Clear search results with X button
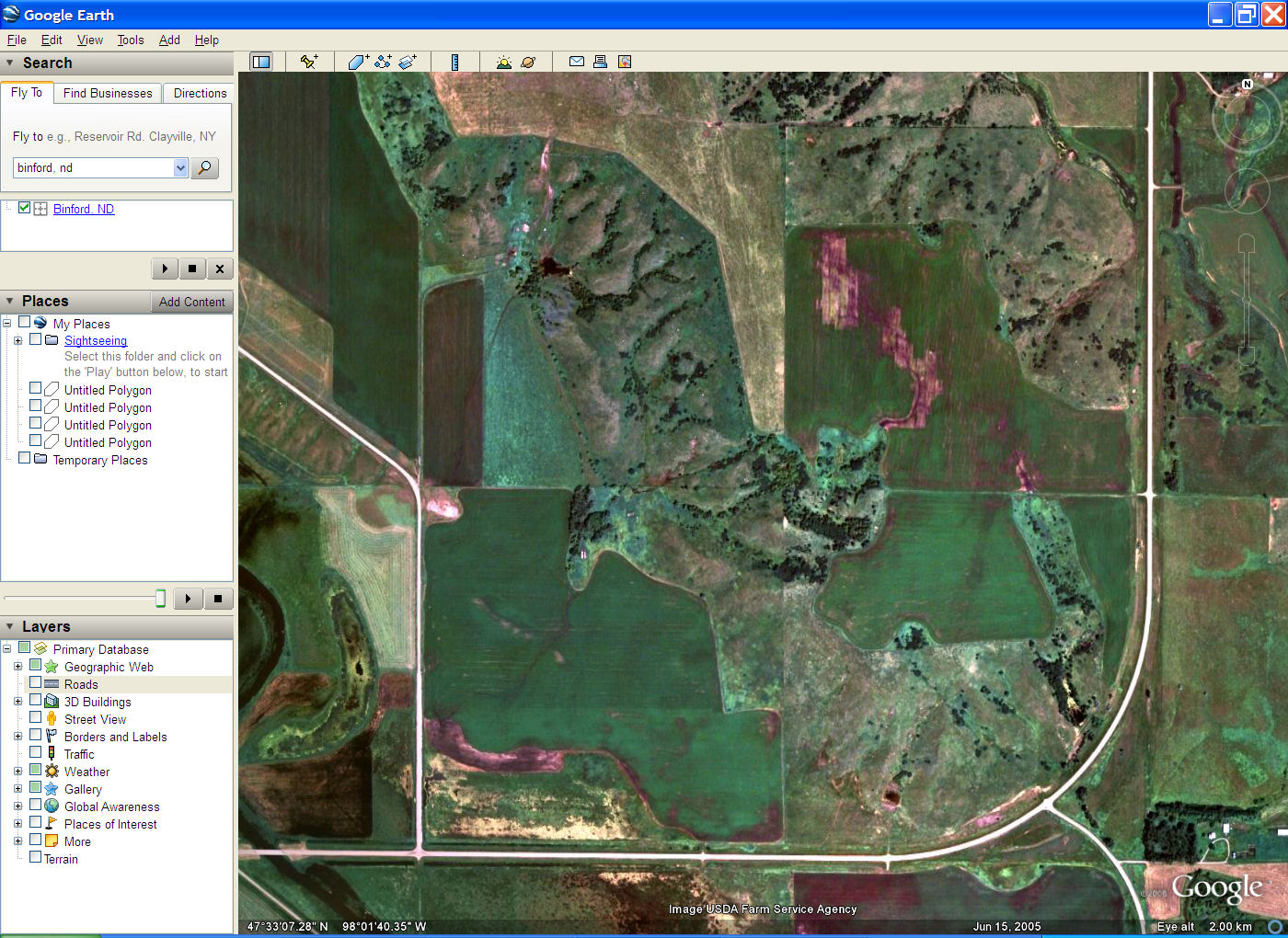The width and height of the screenshot is (1288, 938). (x=219, y=269)
